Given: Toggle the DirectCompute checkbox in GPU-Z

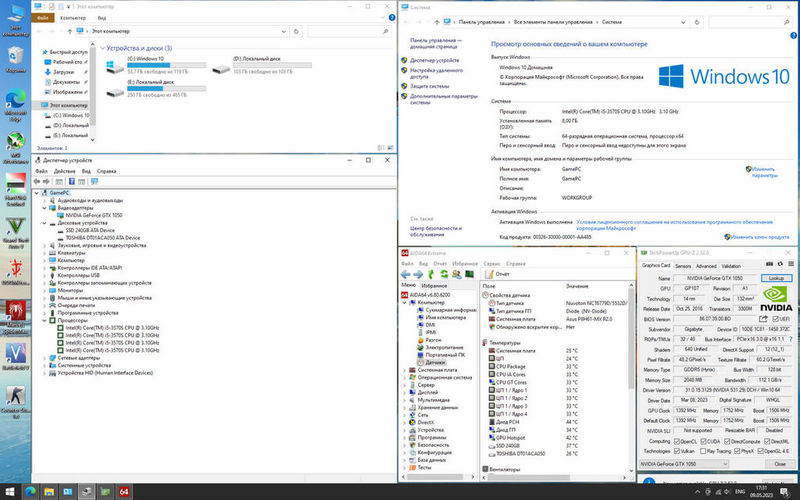Looking at the screenshot, I should 727,441.
